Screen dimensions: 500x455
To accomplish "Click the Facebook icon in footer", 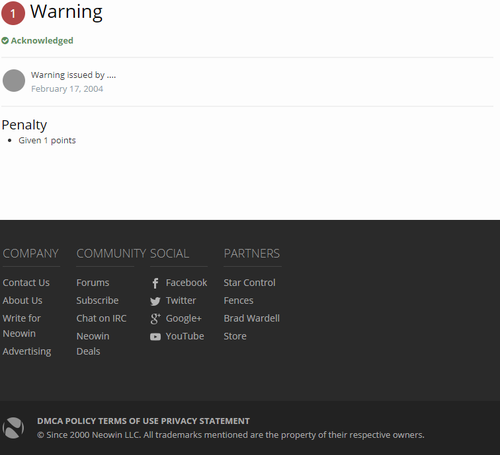I will (155, 283).
